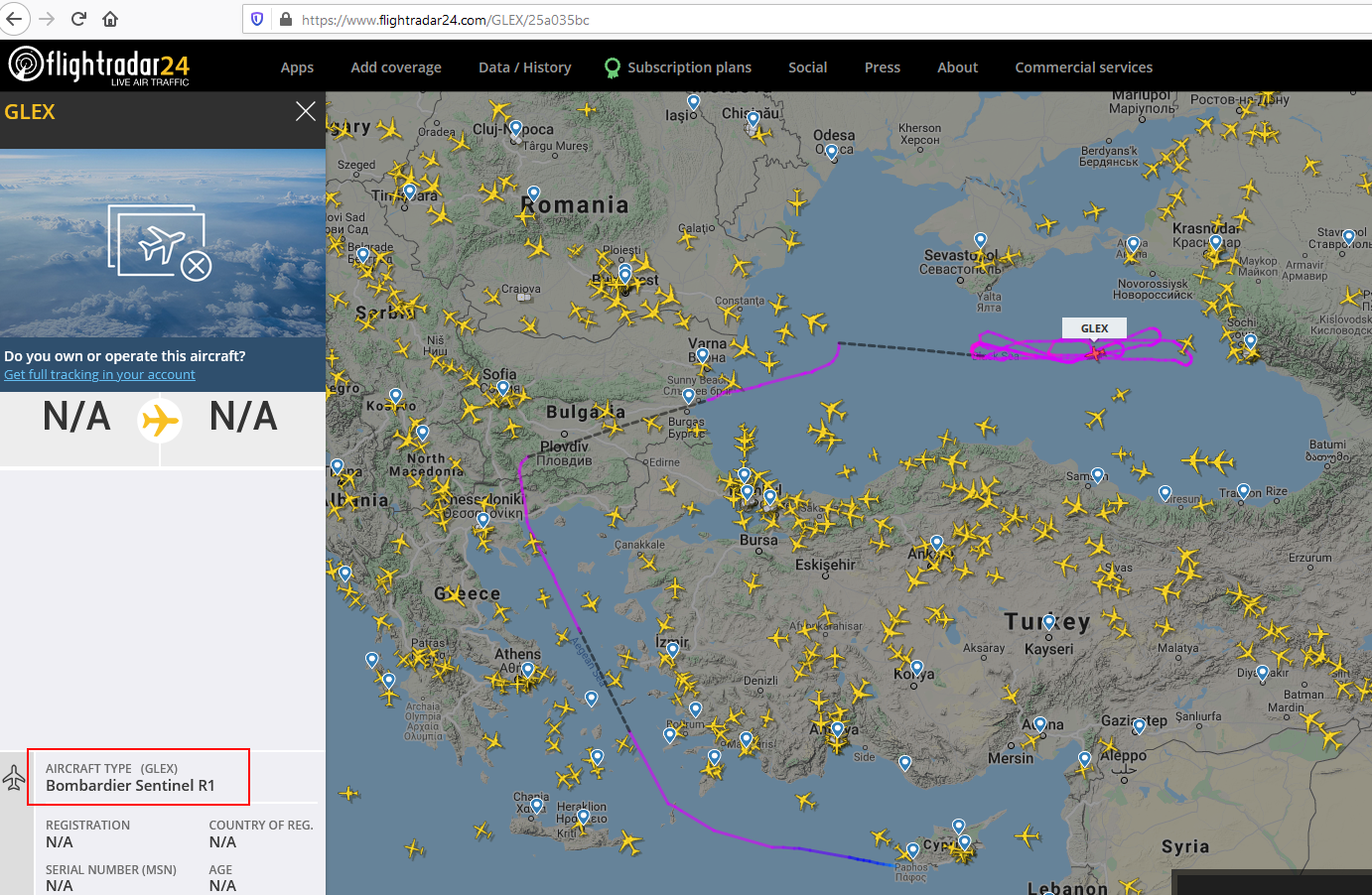The height and width of the screenshot is (895, 1372).
Task: Click the airport pin at Chania
Action: 537,806
